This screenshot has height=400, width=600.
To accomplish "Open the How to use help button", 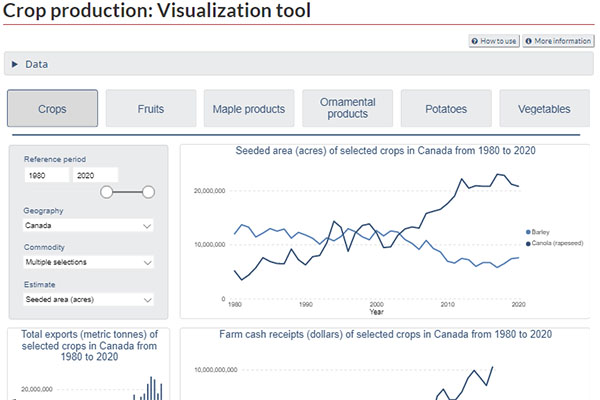I will [x=495, y=41].
